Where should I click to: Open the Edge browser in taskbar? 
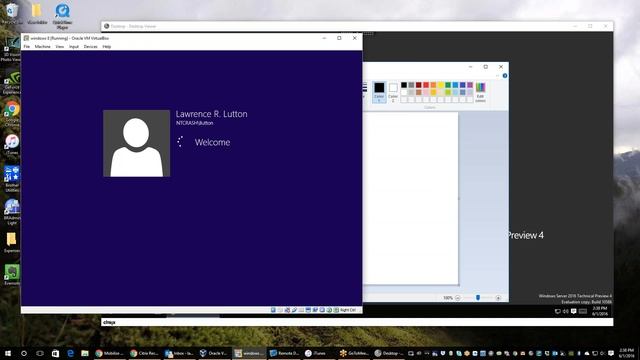pyautogui.click(x=70, y=353)
